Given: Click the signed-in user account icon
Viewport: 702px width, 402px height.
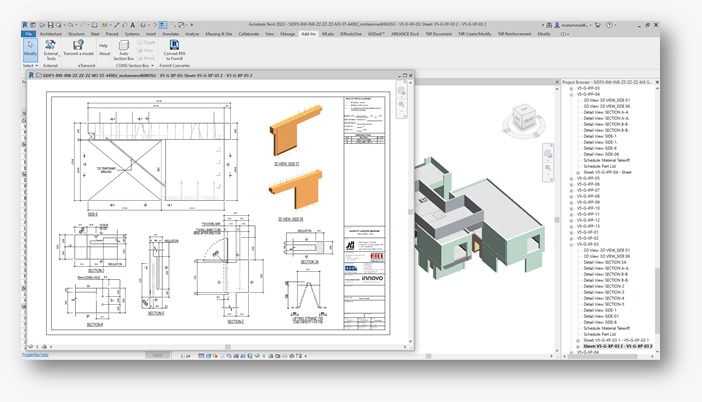Looking at the screenshot, I should [557, 25].
